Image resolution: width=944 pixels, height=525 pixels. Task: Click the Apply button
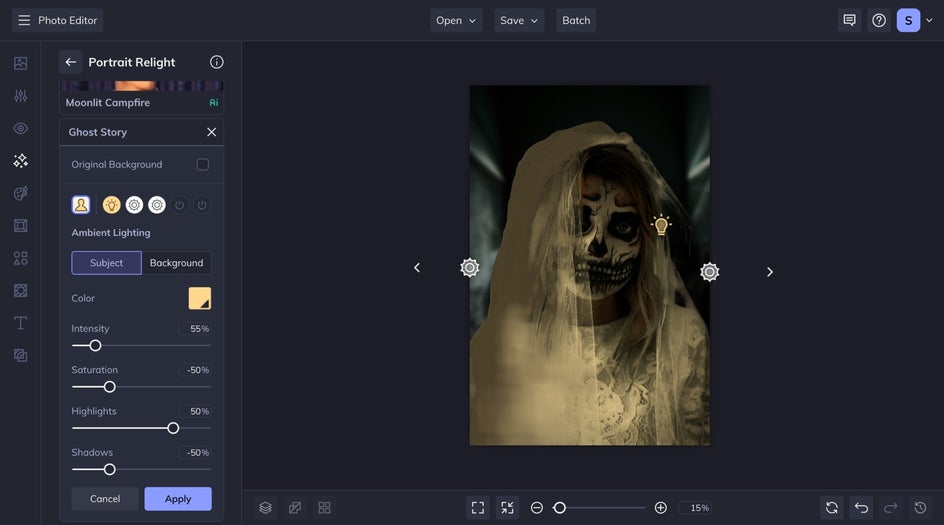(178, 499)
